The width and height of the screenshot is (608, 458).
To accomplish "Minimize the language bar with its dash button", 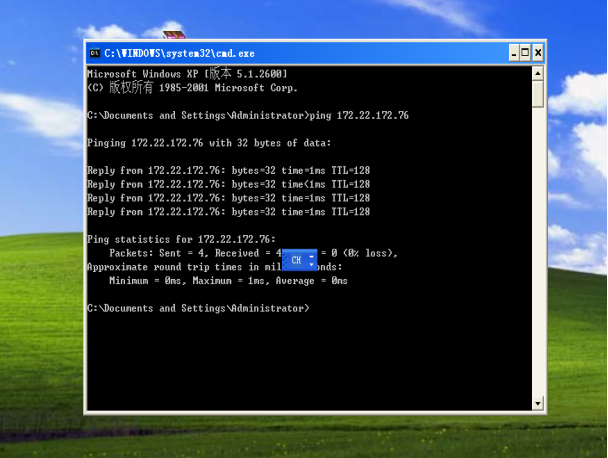I will pyautogui.click(x=312, y=256).
